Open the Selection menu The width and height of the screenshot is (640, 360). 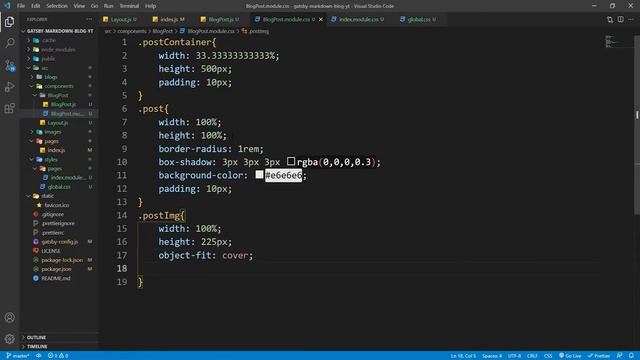(57, 6)
